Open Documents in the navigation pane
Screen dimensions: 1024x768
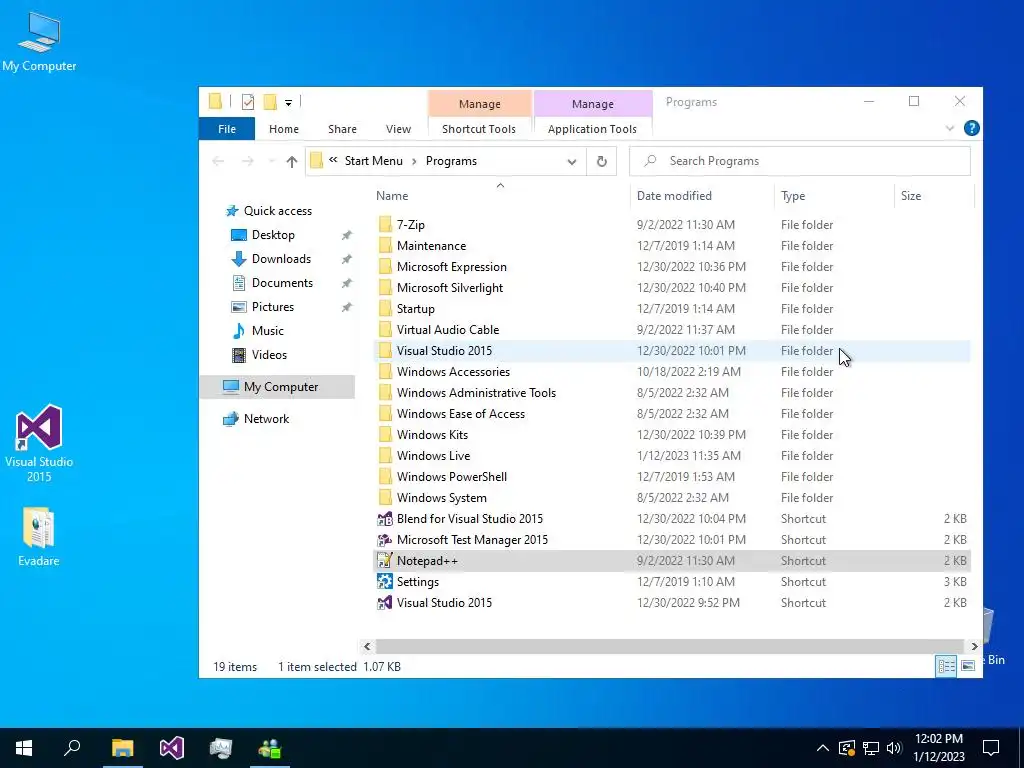[282, 283]
